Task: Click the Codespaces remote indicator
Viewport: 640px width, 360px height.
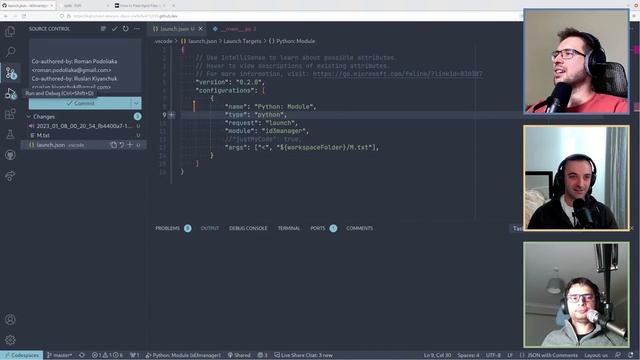Action: pos(21,356)
